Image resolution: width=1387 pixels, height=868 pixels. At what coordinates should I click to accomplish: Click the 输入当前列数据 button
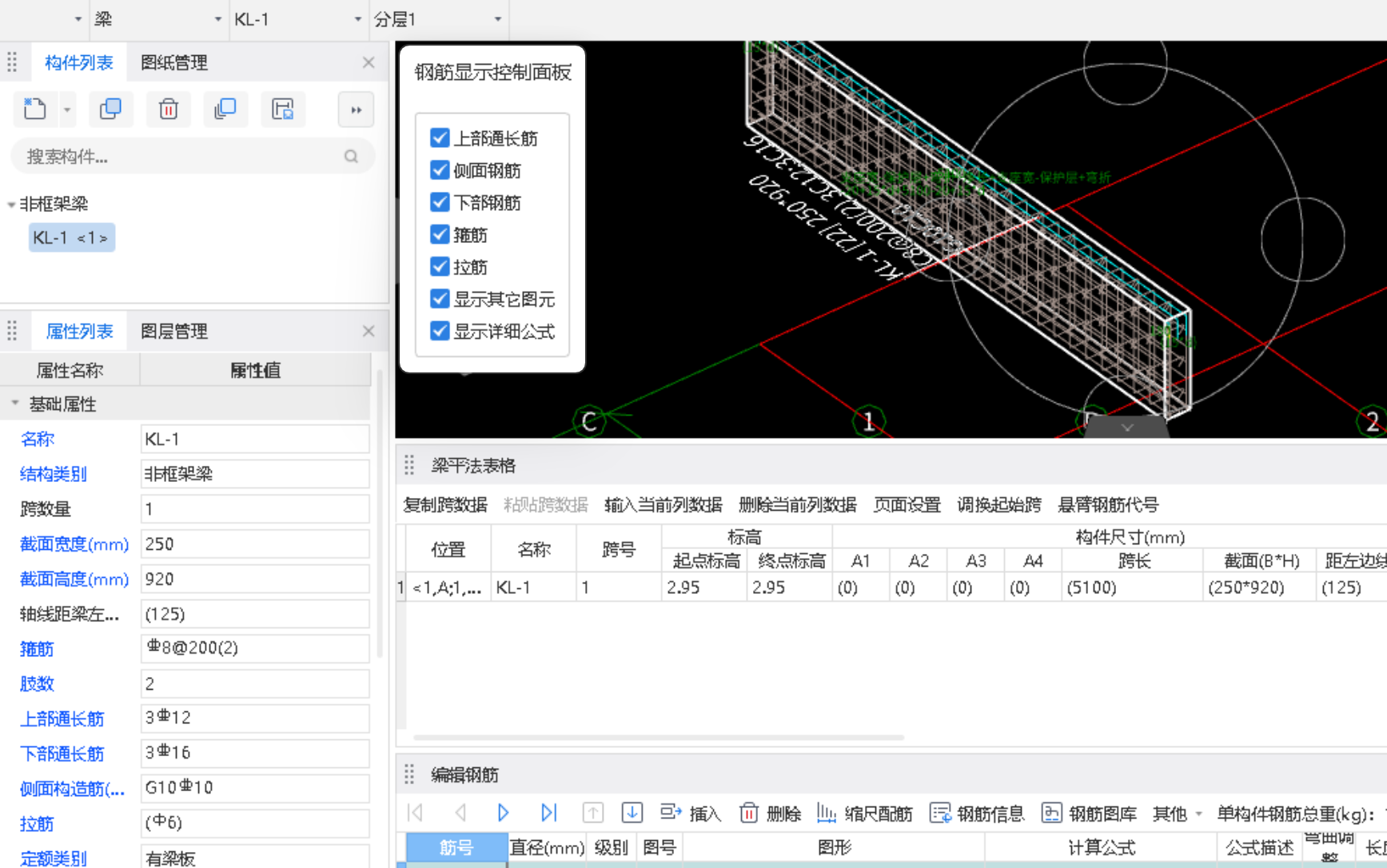pos(664,504)
